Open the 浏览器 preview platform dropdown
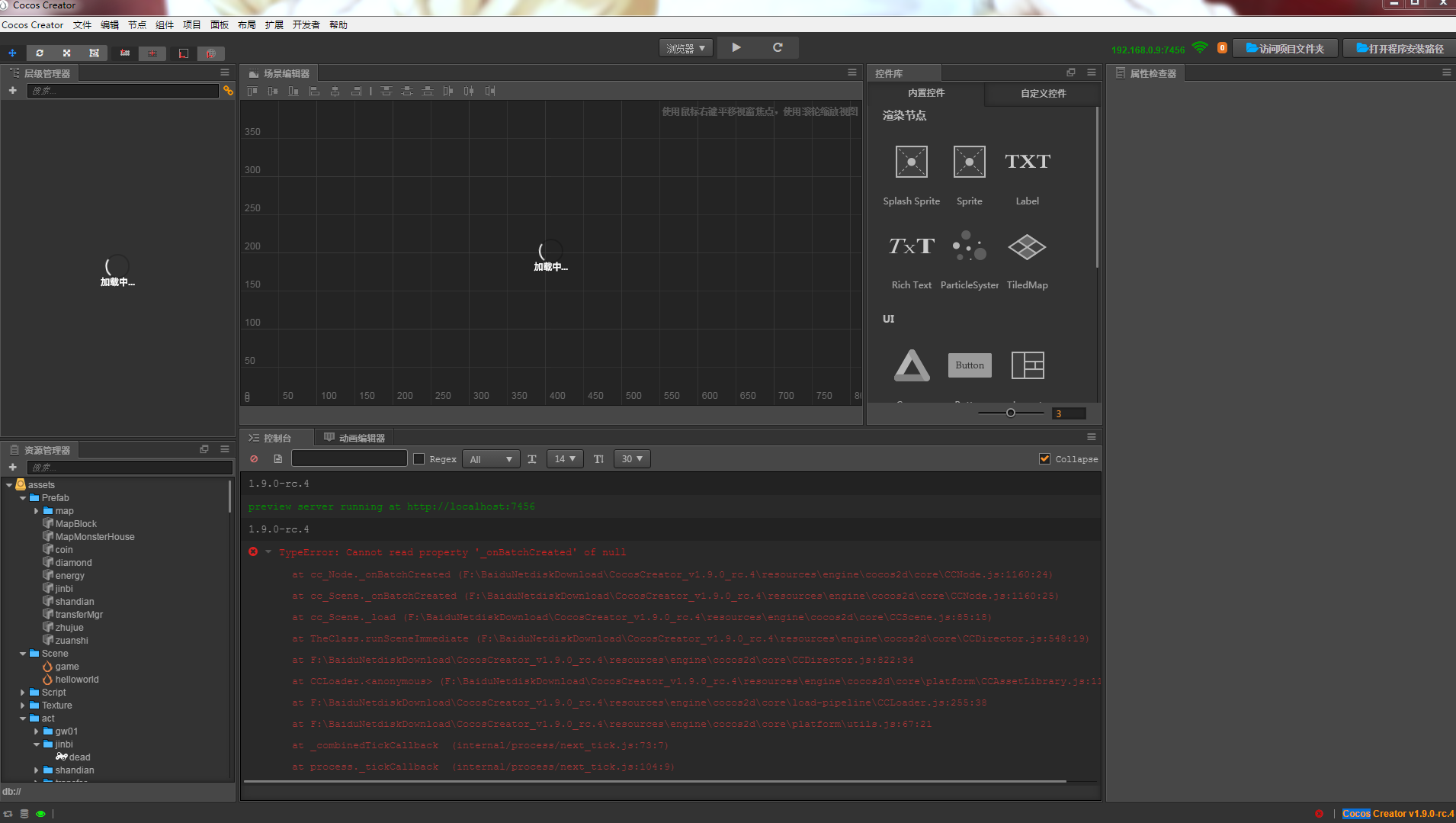The image size is (1456, 823). click(x=685, y=48)
